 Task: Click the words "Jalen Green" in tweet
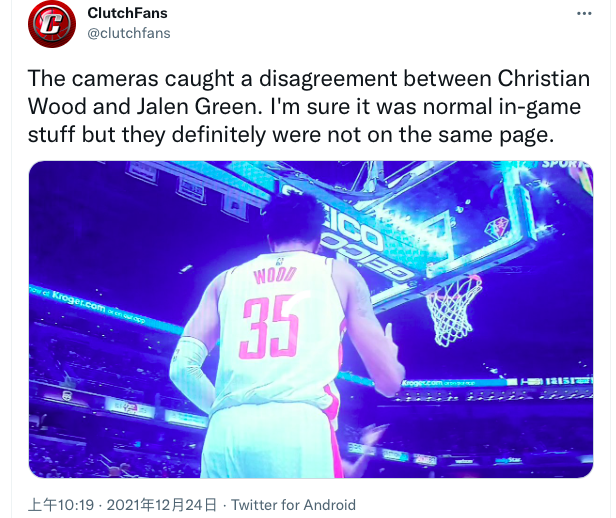[x=196, y=106]
